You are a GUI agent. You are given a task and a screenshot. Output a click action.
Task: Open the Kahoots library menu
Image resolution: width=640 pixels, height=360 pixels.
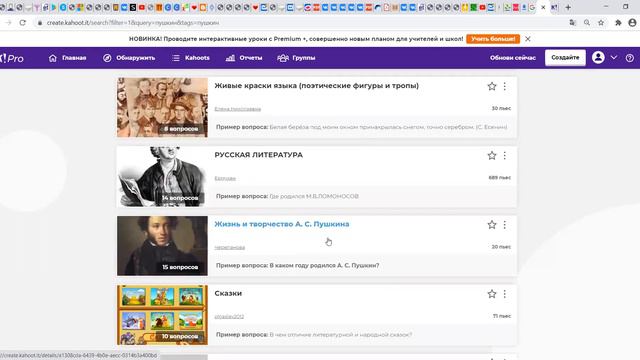point(191,58)
